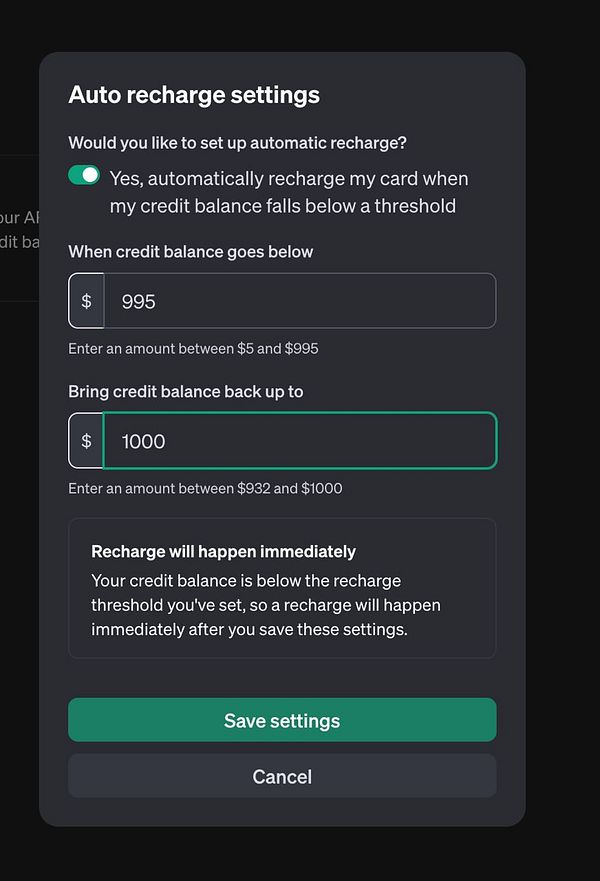
Task: Click the hint "Enter an amount between $5 and $995"
Action: [x=193, y=349]
